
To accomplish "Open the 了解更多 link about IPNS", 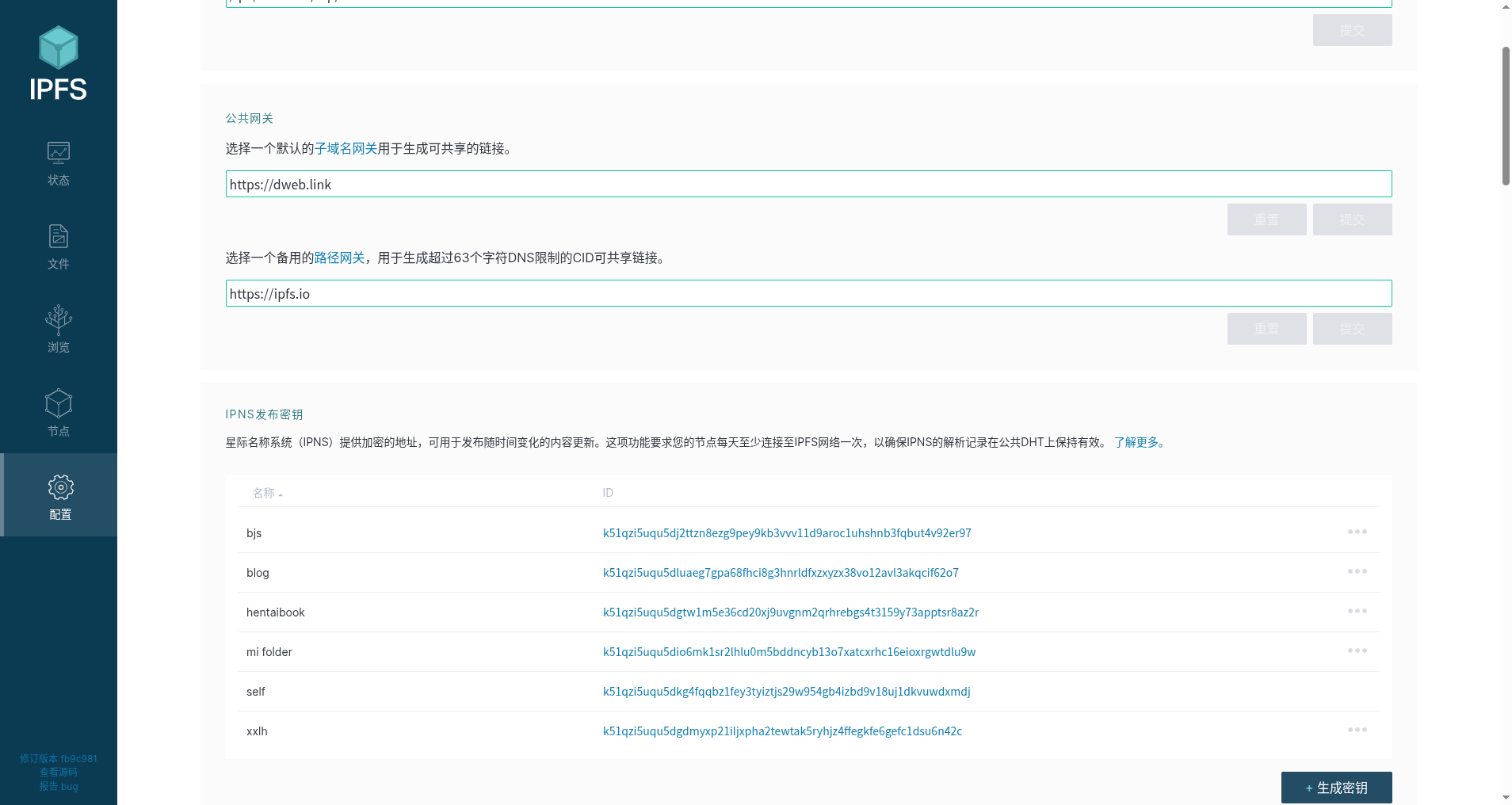I will point(1140,442).
